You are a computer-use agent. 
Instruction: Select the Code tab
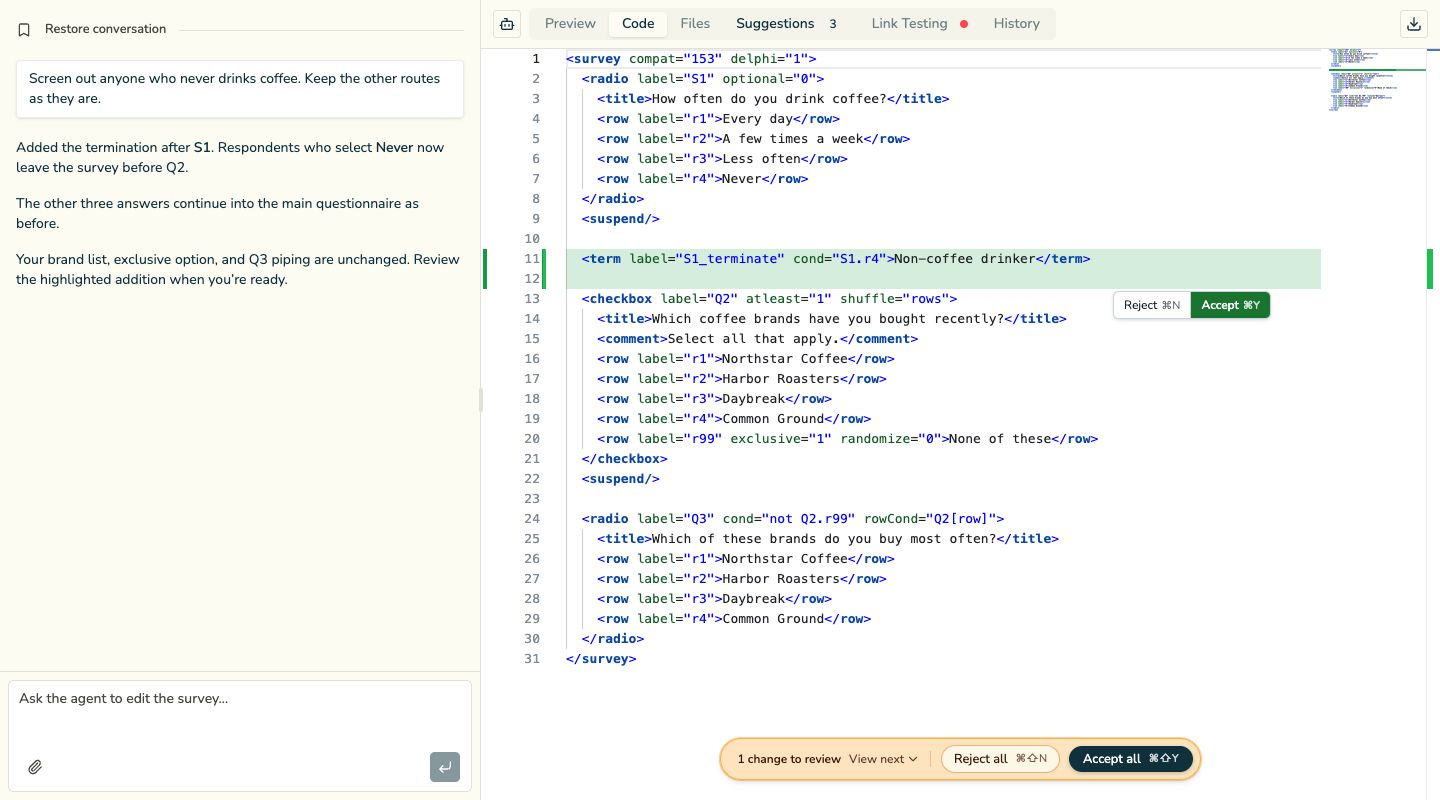(x=638, y=24)
